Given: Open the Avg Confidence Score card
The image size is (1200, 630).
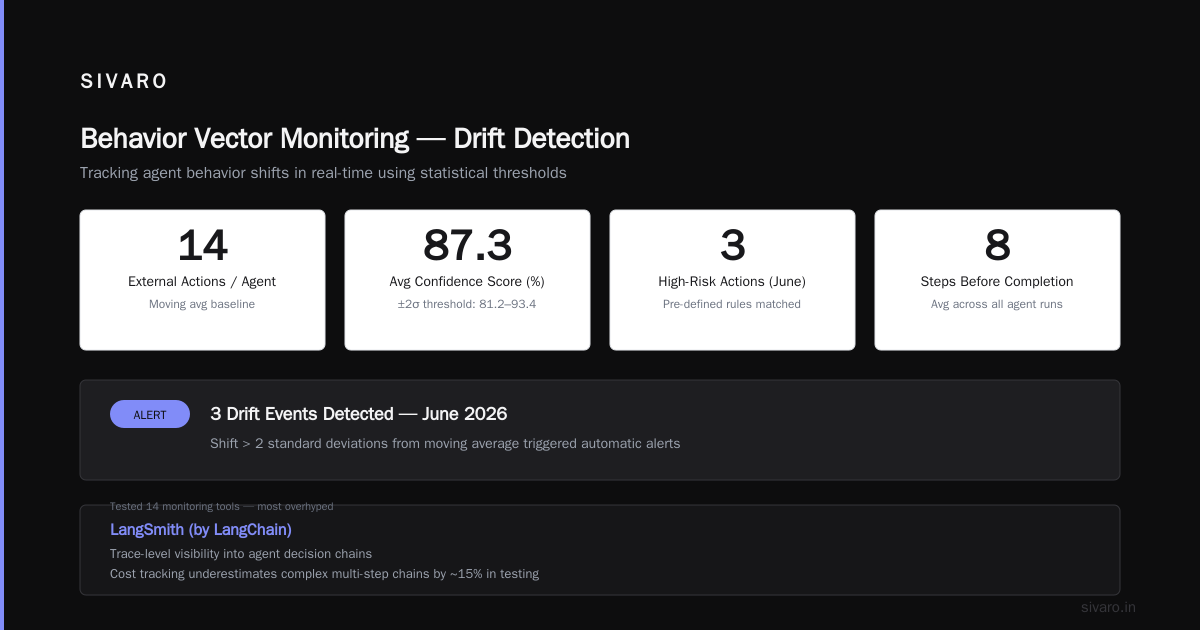Looking at the screenshot, I should pos(467,280).
